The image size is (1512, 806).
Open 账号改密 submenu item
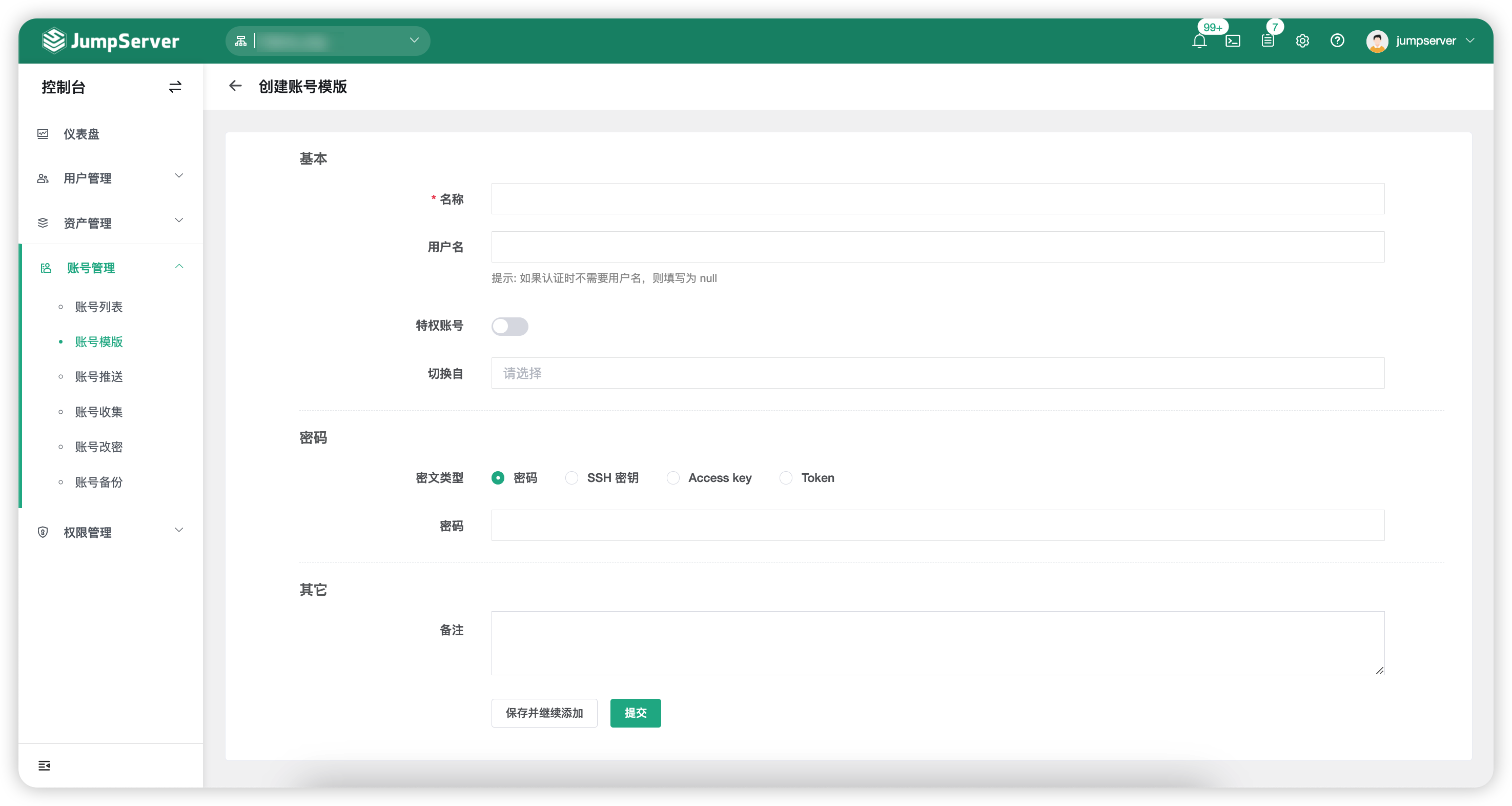[x=98, y=447]
